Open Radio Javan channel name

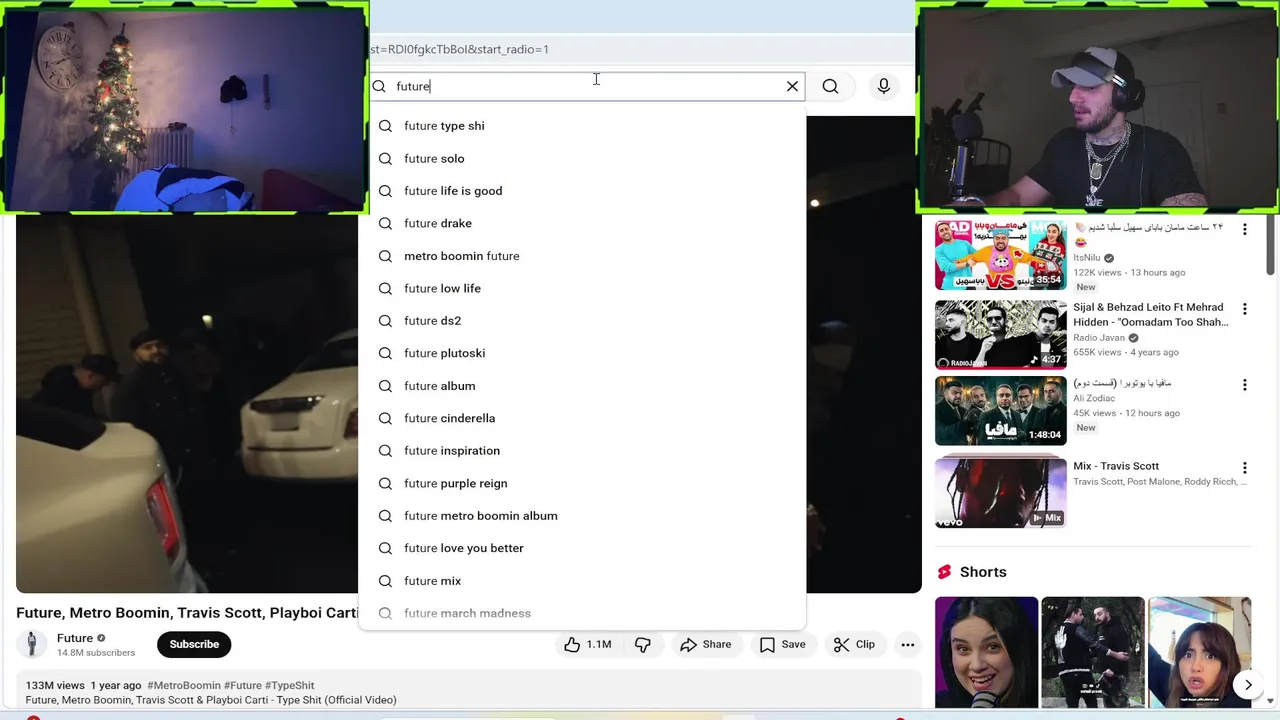1099,338
